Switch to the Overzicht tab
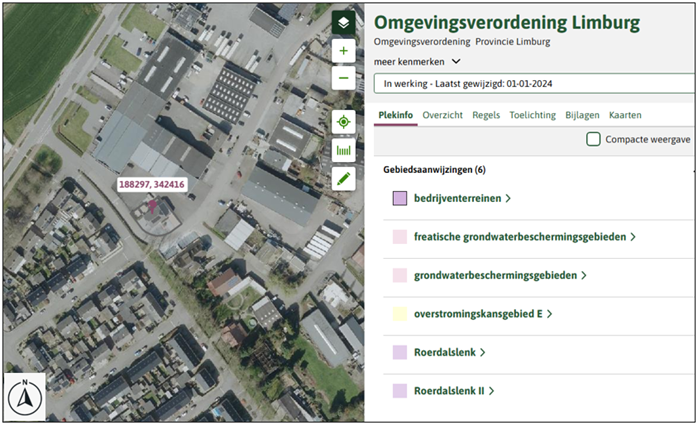Screen dimensions: 698x425 pyautogui.click(x=442, y=115)
